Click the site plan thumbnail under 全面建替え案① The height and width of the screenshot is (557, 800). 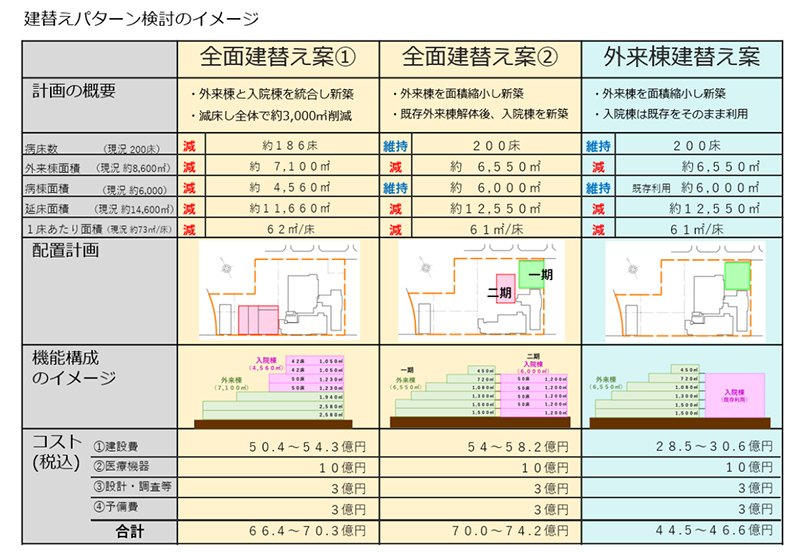click(277, 291)
